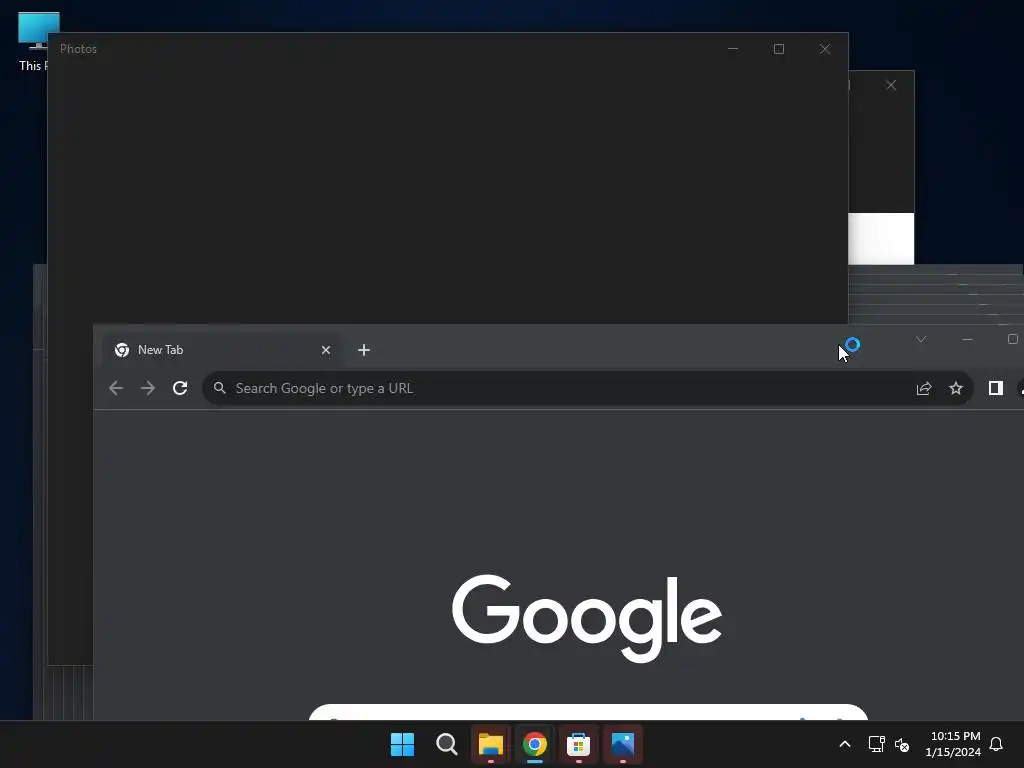
Task: Select the This PC desktop icon
Action: tap(33, 41)
